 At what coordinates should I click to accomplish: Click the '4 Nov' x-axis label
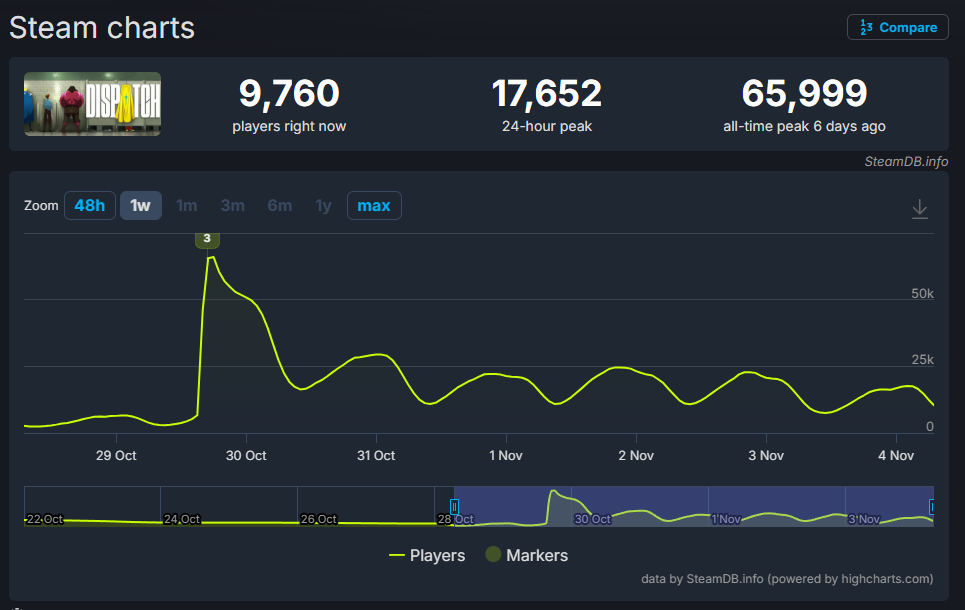coord(896,455)
